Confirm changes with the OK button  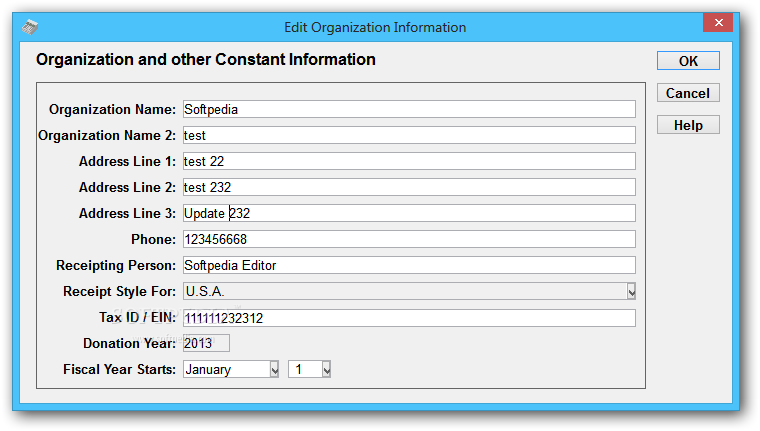pyautogui.click(x=688, y=61)
